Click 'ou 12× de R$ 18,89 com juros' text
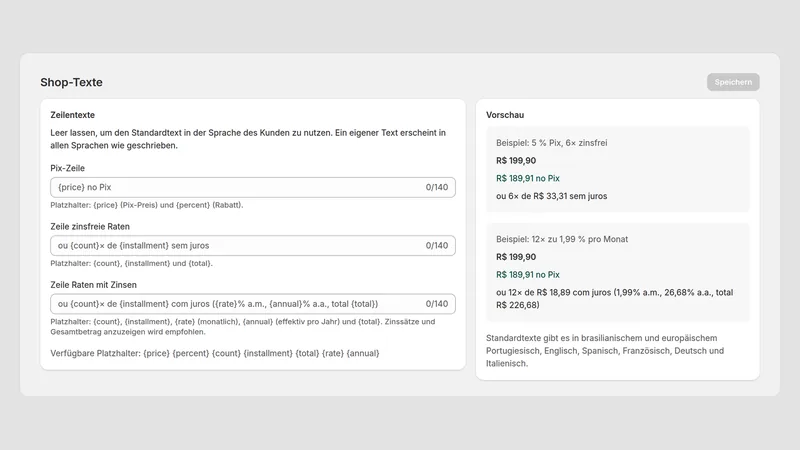The width and height of the screenshot is (800, 450). click(x=614, y=298)
